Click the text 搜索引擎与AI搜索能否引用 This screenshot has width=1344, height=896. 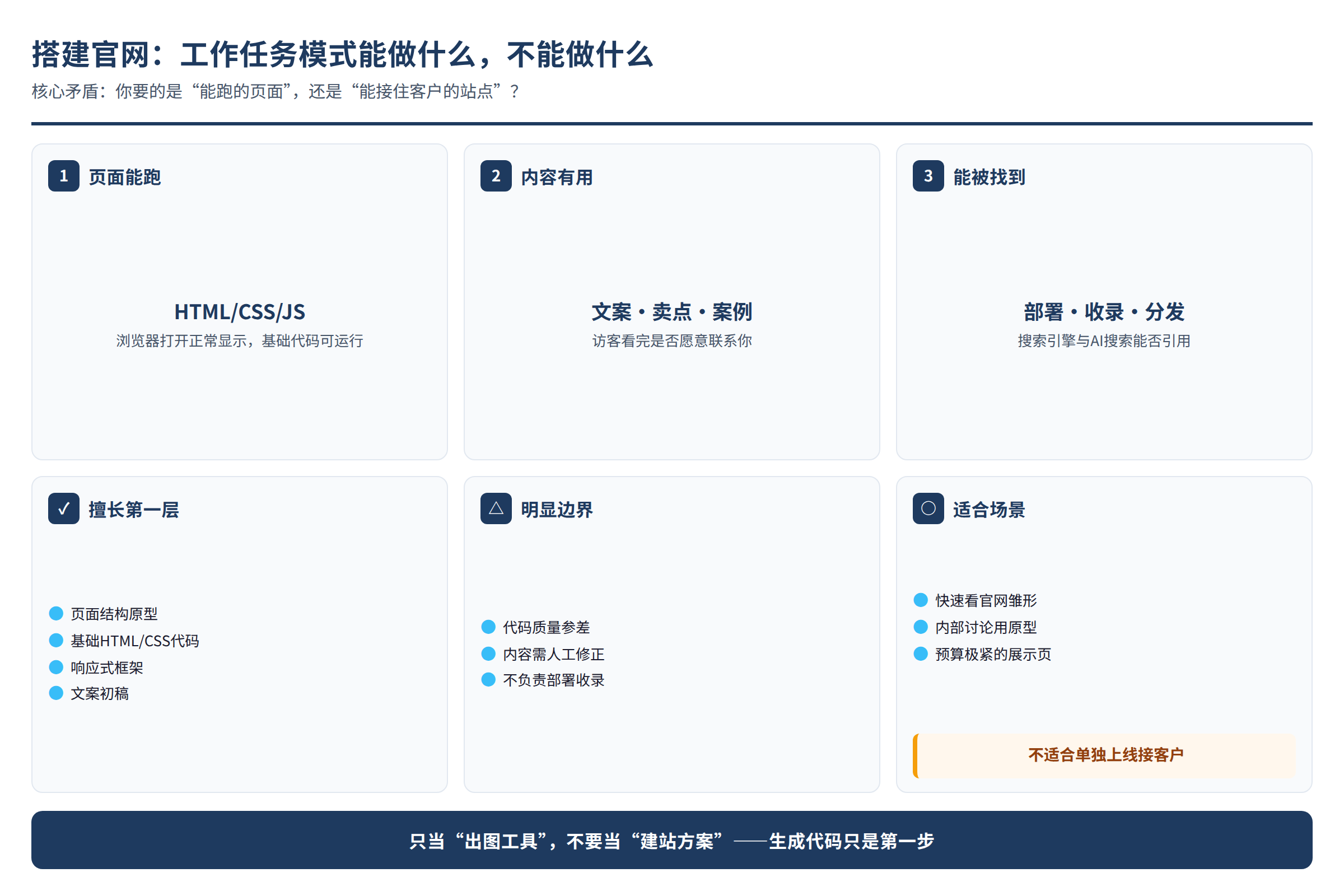coord(1104,341)
